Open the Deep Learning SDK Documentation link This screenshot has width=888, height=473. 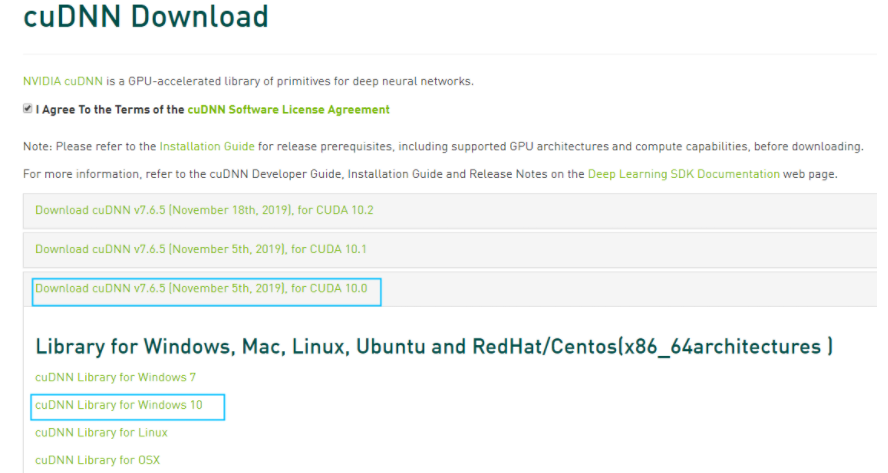(684, 174)
